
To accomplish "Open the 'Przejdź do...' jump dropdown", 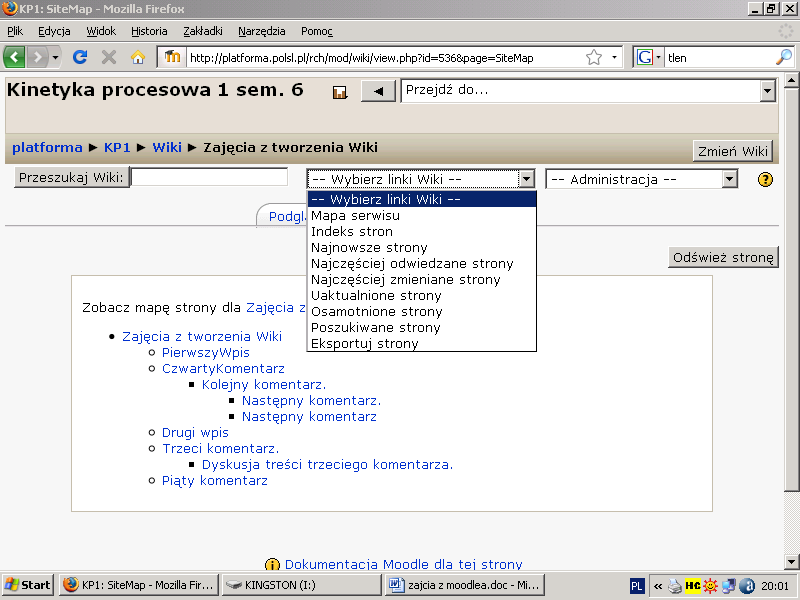I will tap(589, 91).
